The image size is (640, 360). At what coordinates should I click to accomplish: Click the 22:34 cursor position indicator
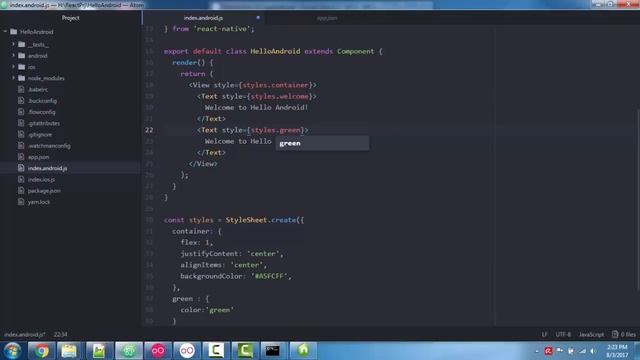60,334
